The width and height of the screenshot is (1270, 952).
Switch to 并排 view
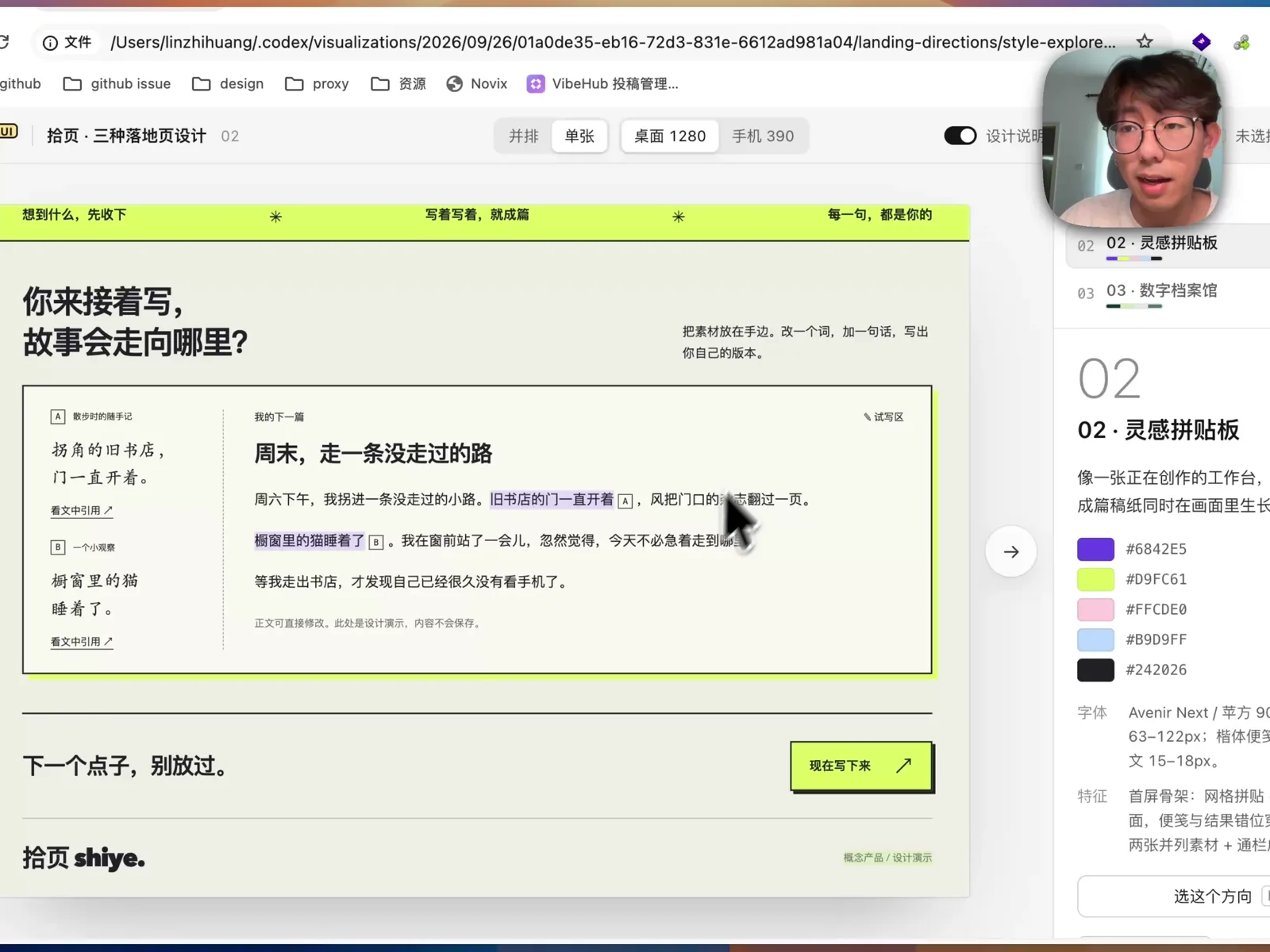click(524, 136)
